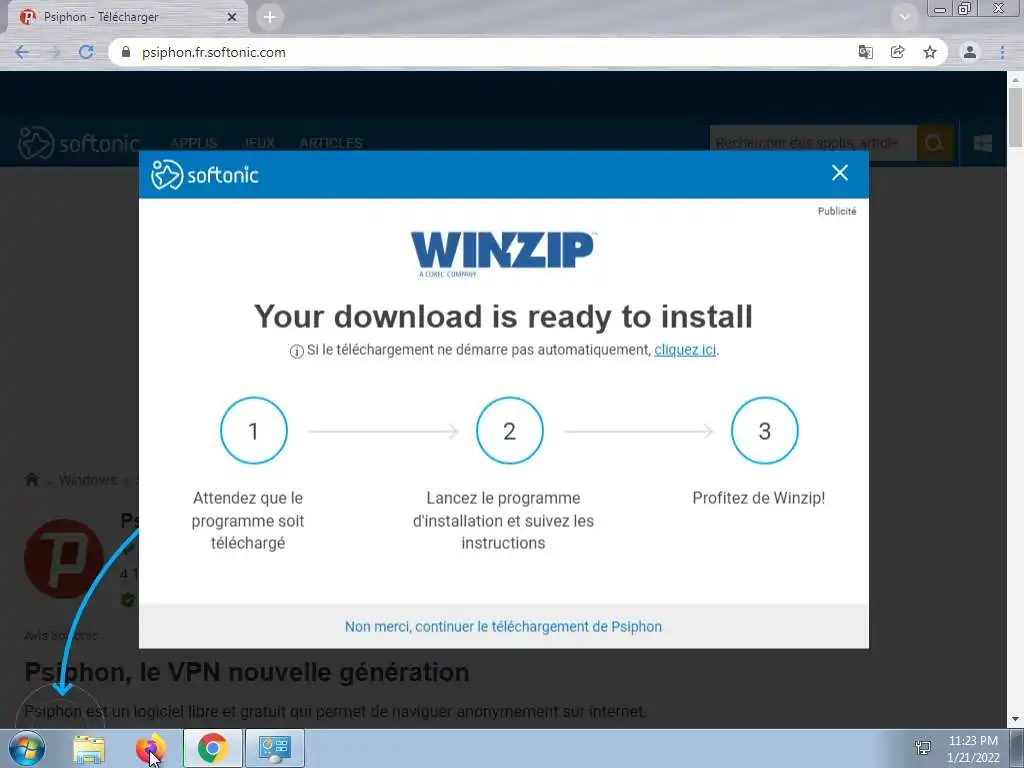
Task: Click the step 2 circle
Action: tap(509, 430)
